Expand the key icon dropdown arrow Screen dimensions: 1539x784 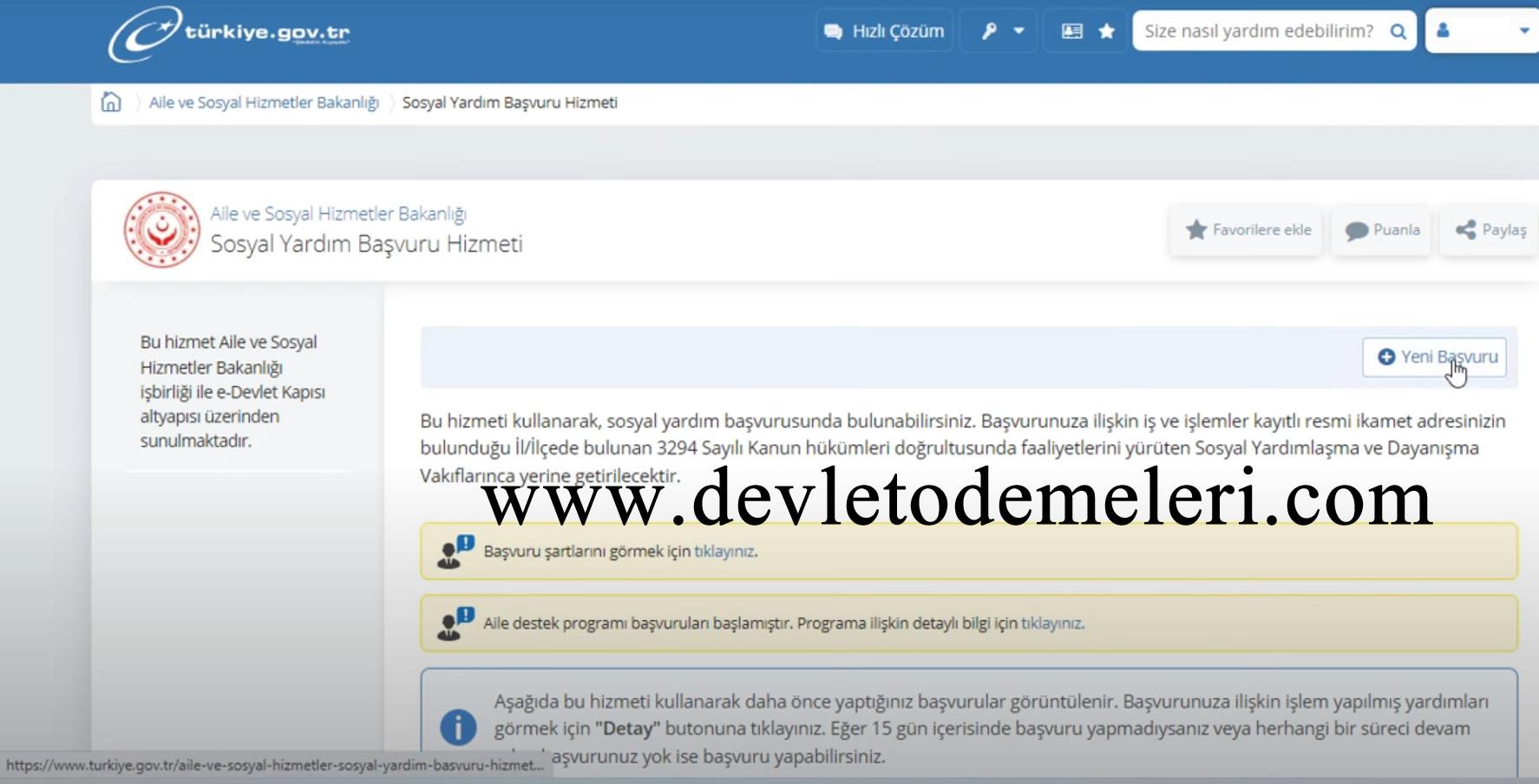point(1019,31)
